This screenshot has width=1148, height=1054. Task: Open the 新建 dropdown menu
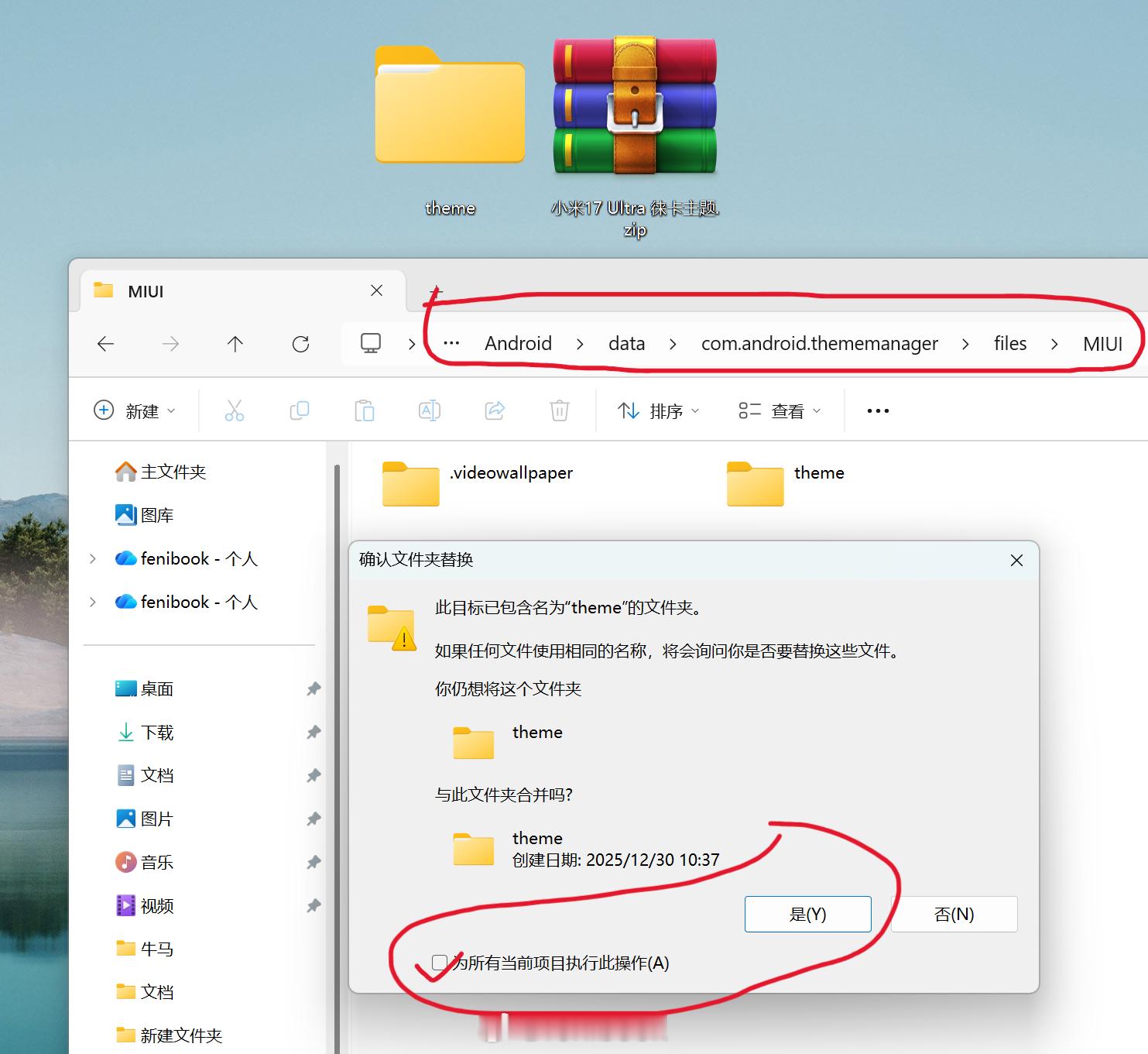pyautogui.click(x=135, y=410)
